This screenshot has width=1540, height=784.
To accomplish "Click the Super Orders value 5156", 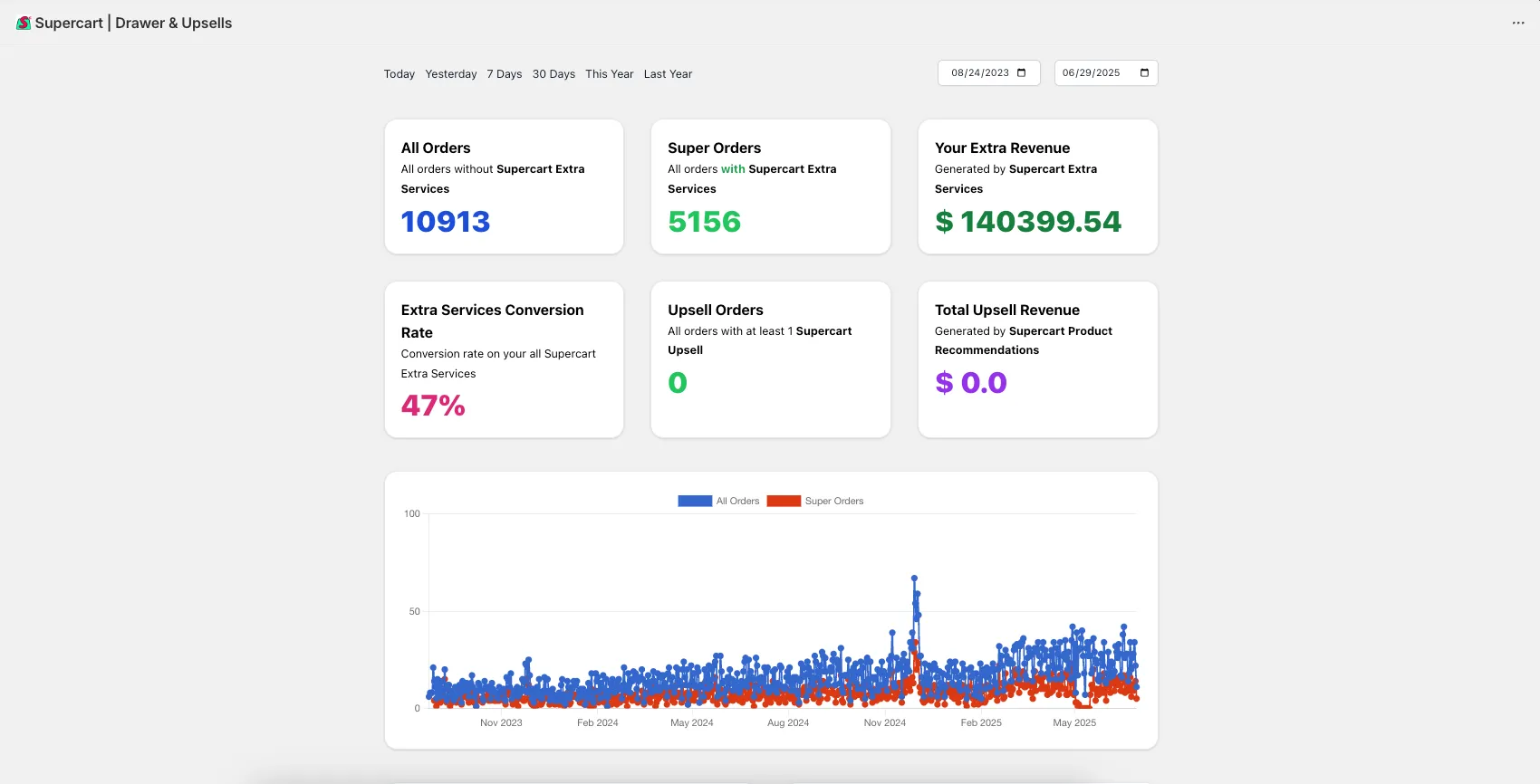I will point(704,222).
